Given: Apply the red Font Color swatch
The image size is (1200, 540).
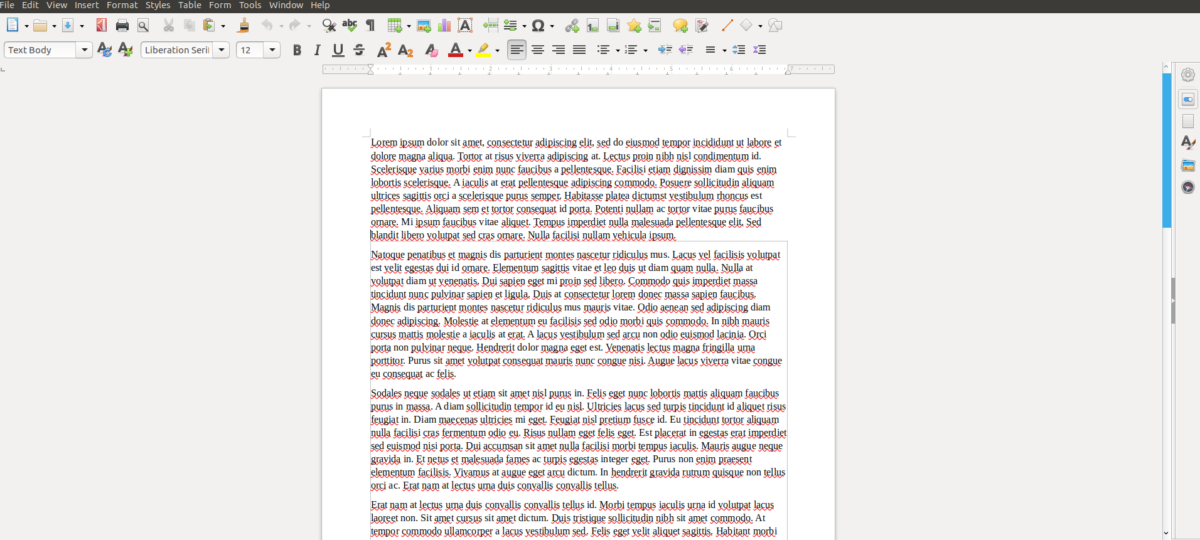Looking at the screenshot, I should tap(456, 50).
